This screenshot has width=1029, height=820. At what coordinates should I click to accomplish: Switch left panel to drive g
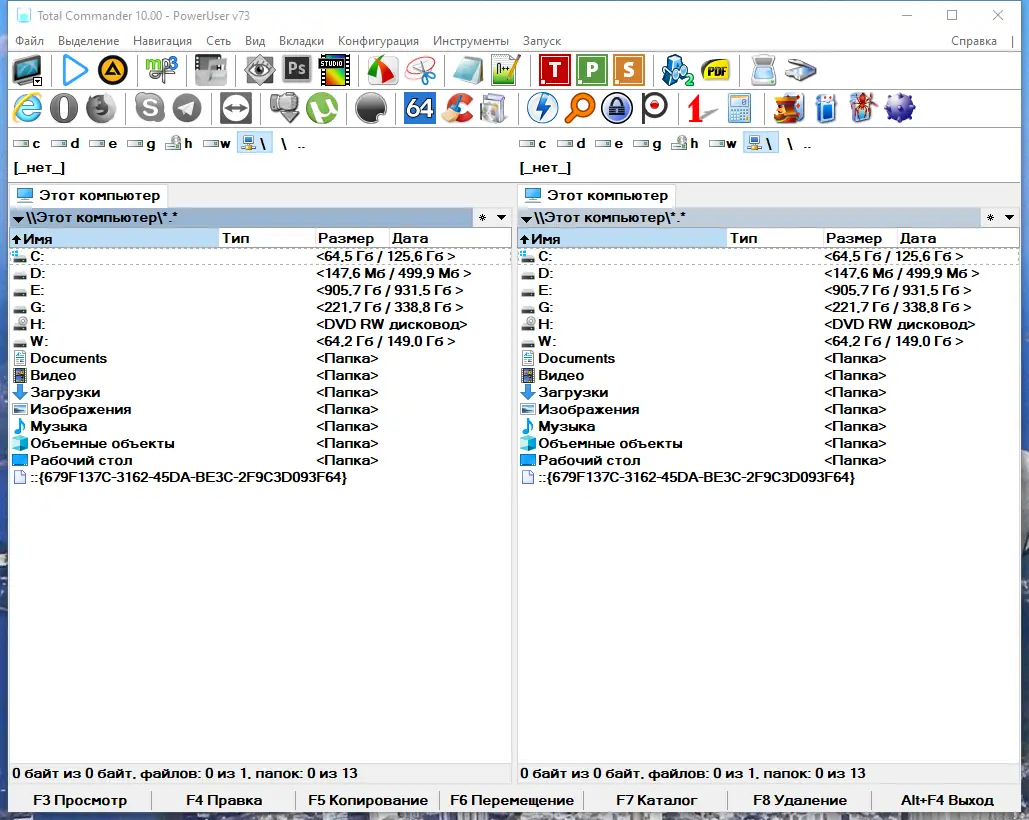coord(142,144)
